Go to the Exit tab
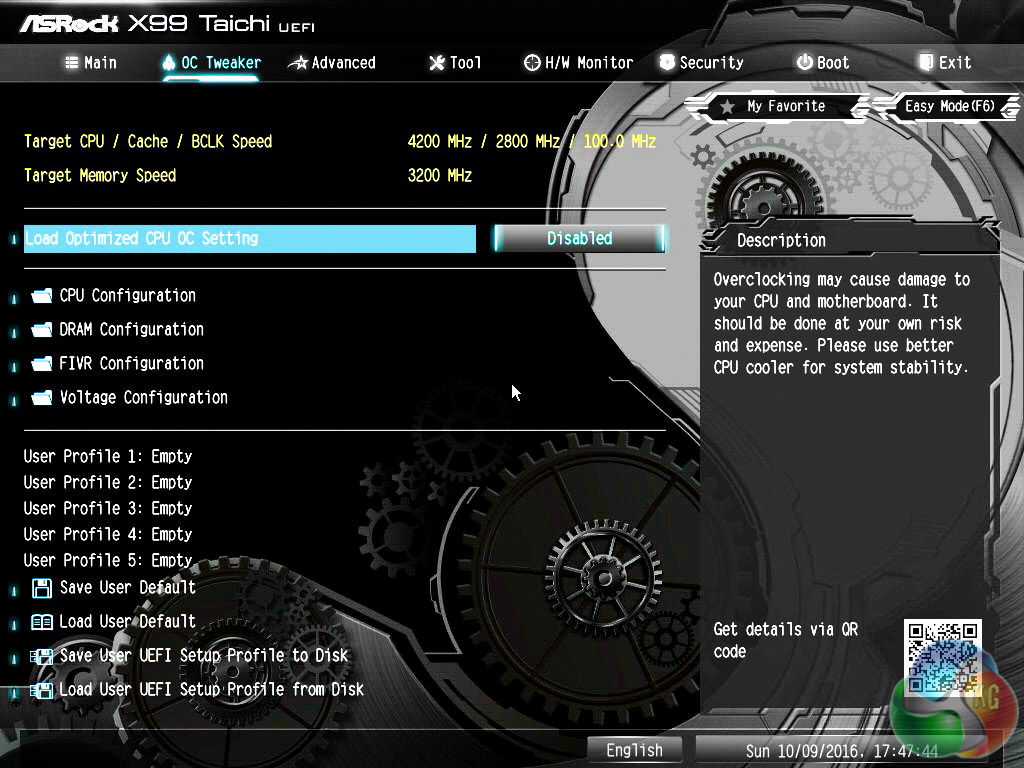This screenshot has height=768, width=1024. coord(945,63)
